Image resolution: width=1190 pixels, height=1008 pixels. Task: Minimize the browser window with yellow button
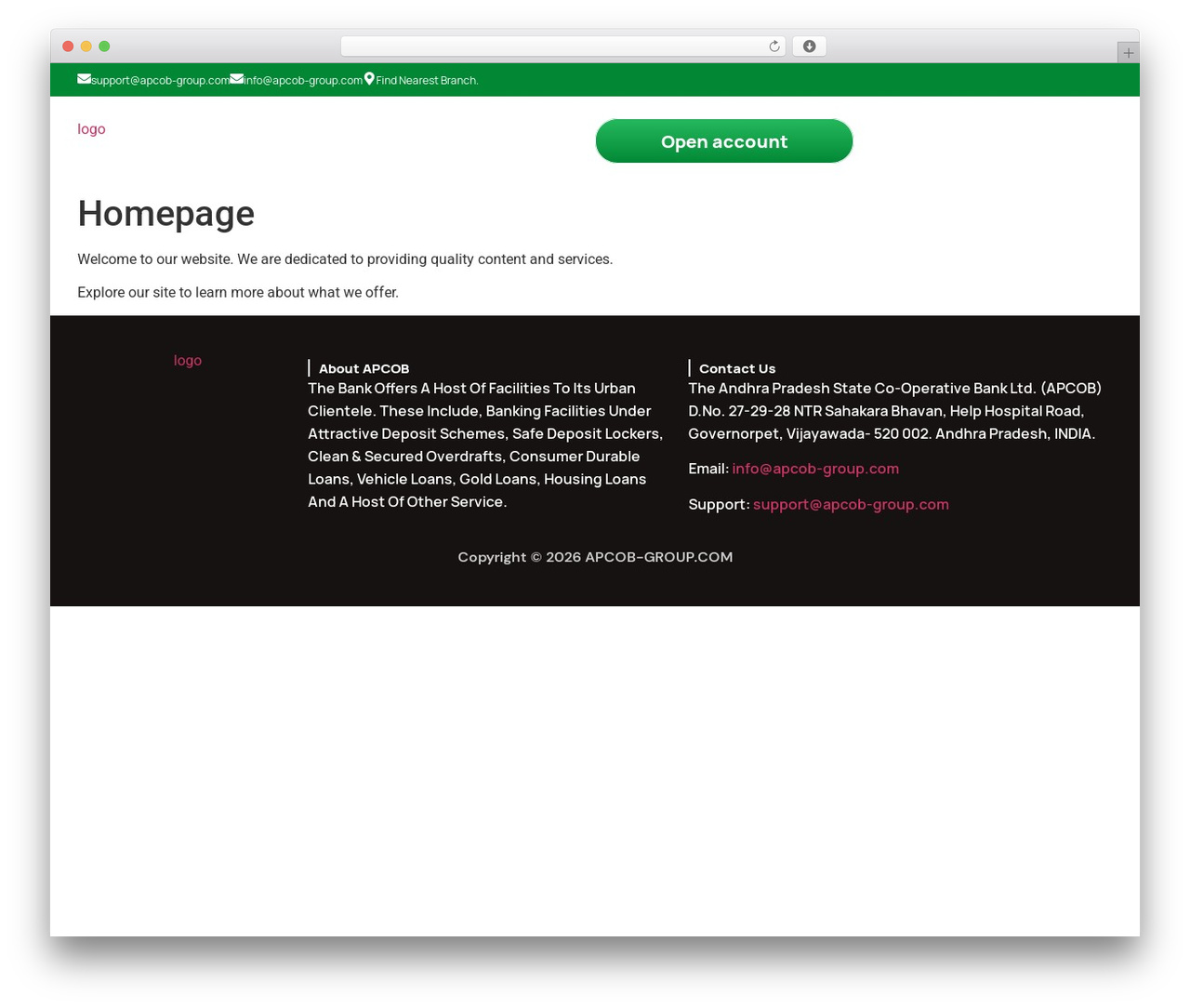click(86, 46)
